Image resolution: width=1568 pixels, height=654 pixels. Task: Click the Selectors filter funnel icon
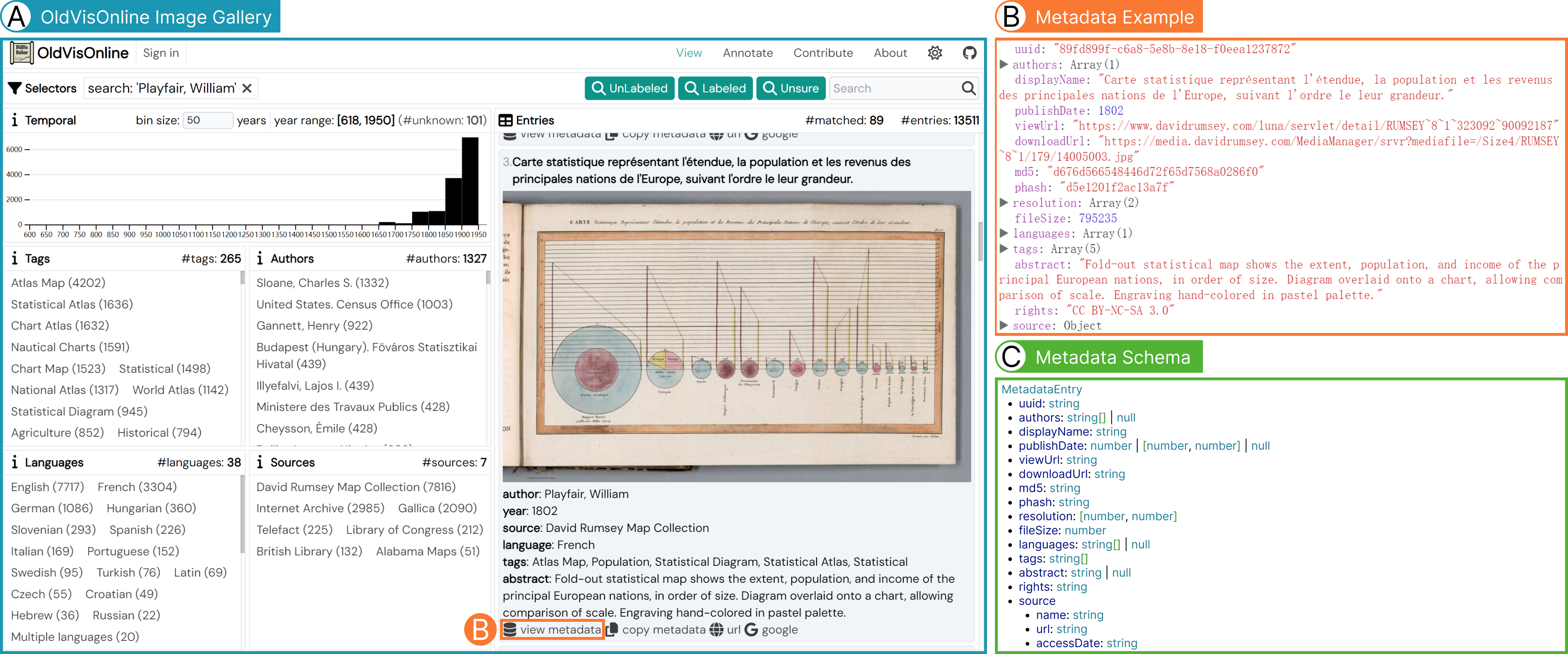pyautogui.click(x=14, y=88)
